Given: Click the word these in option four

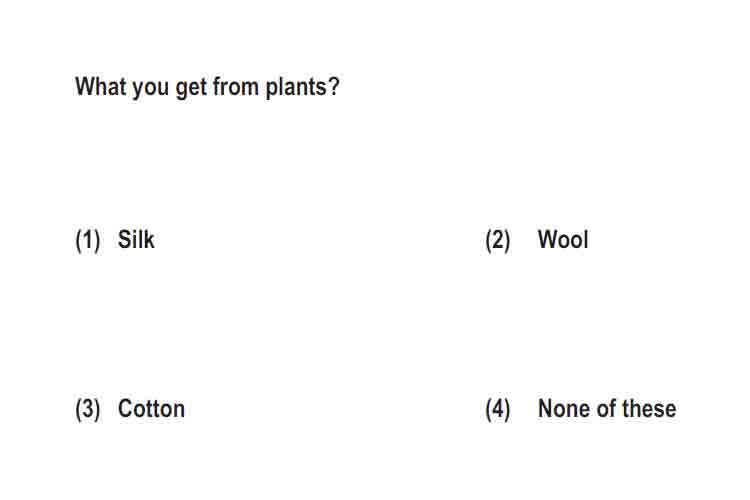Looking at the screenshot, I should 649,409.
